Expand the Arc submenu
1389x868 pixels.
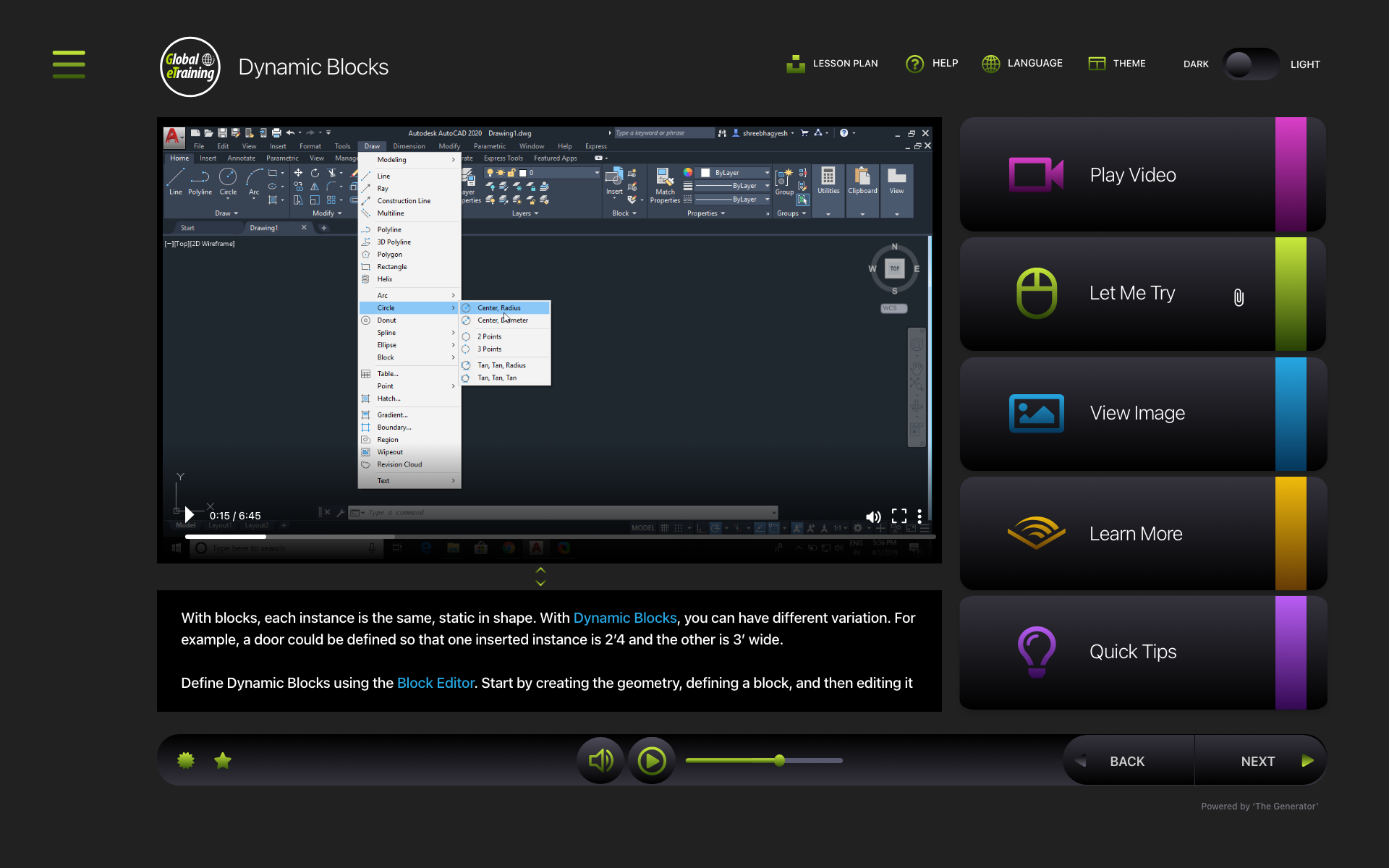click(409, 296)
